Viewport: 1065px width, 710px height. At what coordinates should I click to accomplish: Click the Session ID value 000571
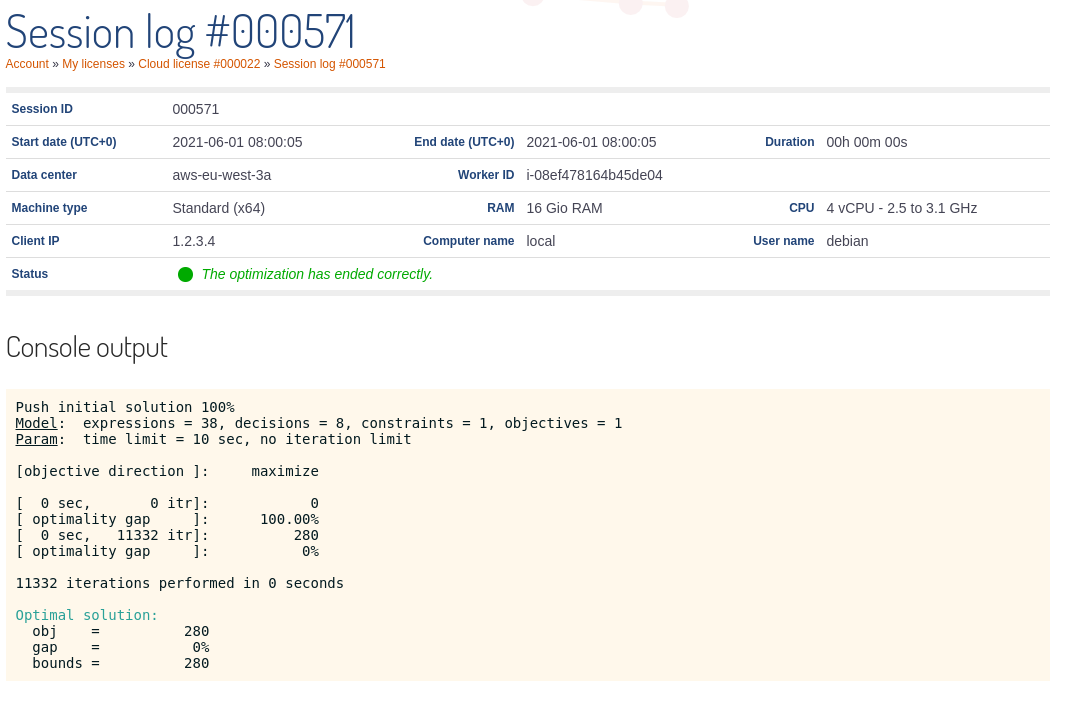coord(195,109)
